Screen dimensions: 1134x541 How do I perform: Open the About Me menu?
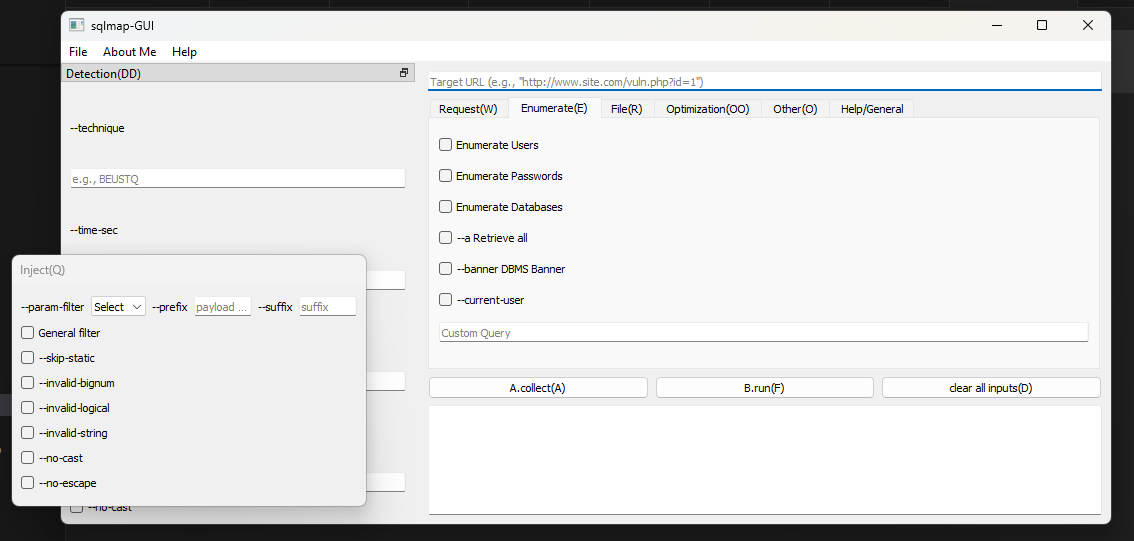129,52
